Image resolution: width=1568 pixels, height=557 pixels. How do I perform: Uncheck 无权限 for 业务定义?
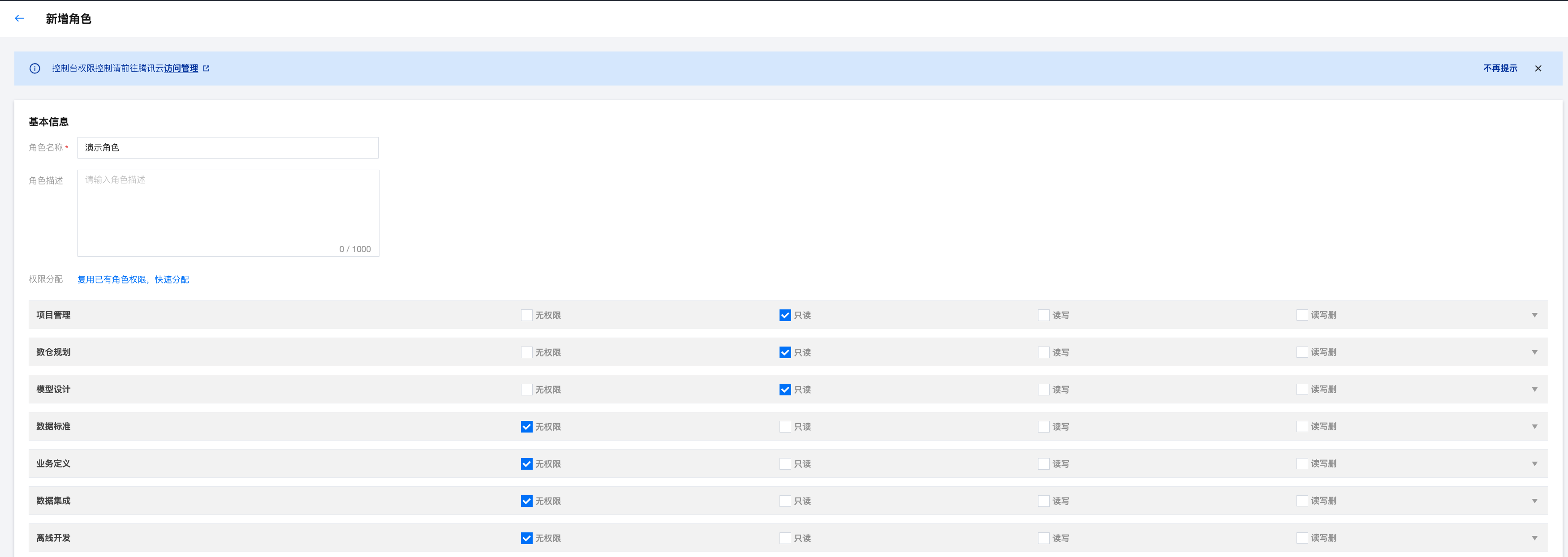[526, 464]
